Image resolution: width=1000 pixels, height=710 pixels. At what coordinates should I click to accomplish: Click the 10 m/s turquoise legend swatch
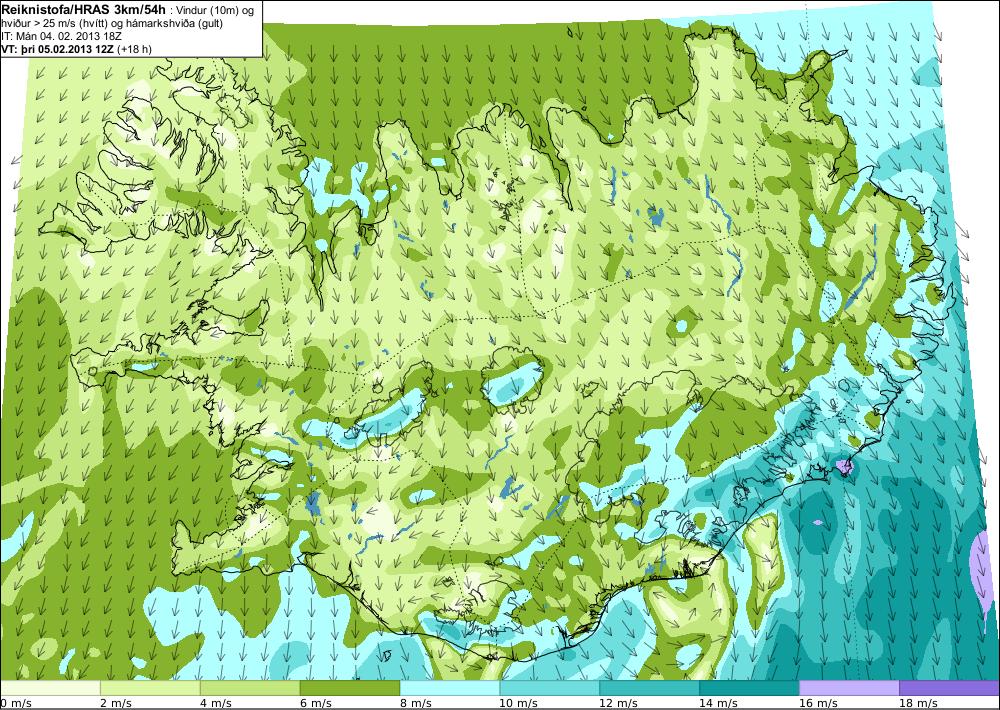click(550, 688)
